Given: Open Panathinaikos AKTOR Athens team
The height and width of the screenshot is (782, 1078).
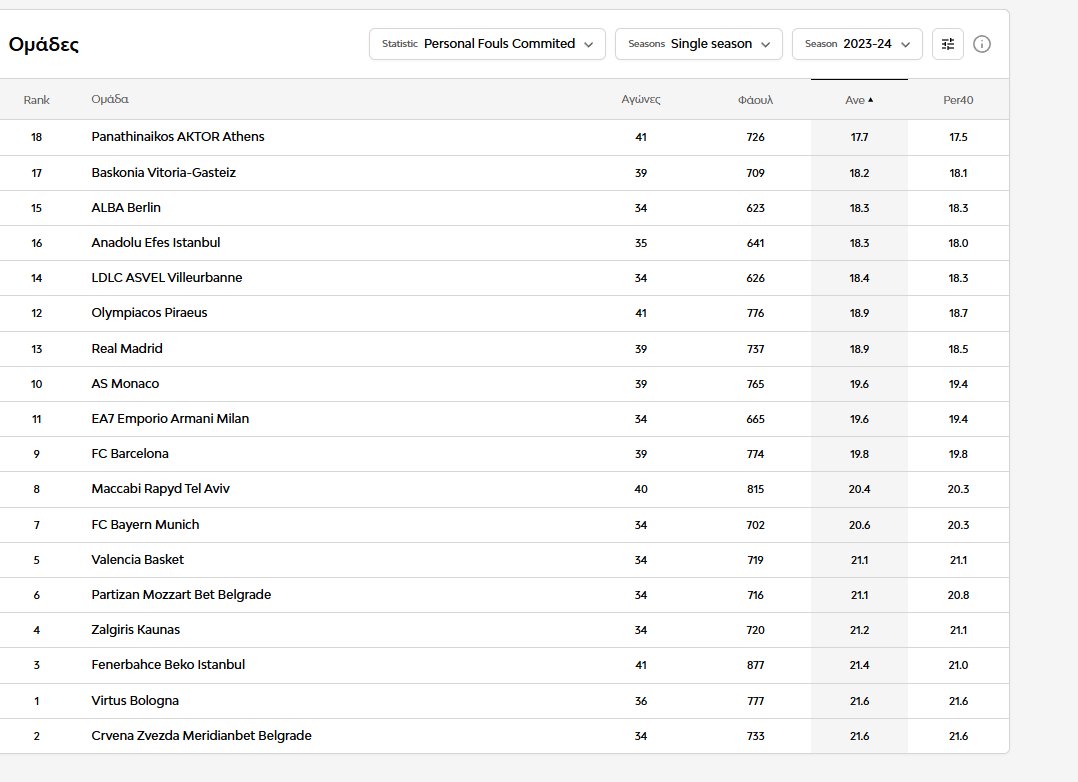Looking at the screenshot, I should pyautogui.click(x=177, y=136).
